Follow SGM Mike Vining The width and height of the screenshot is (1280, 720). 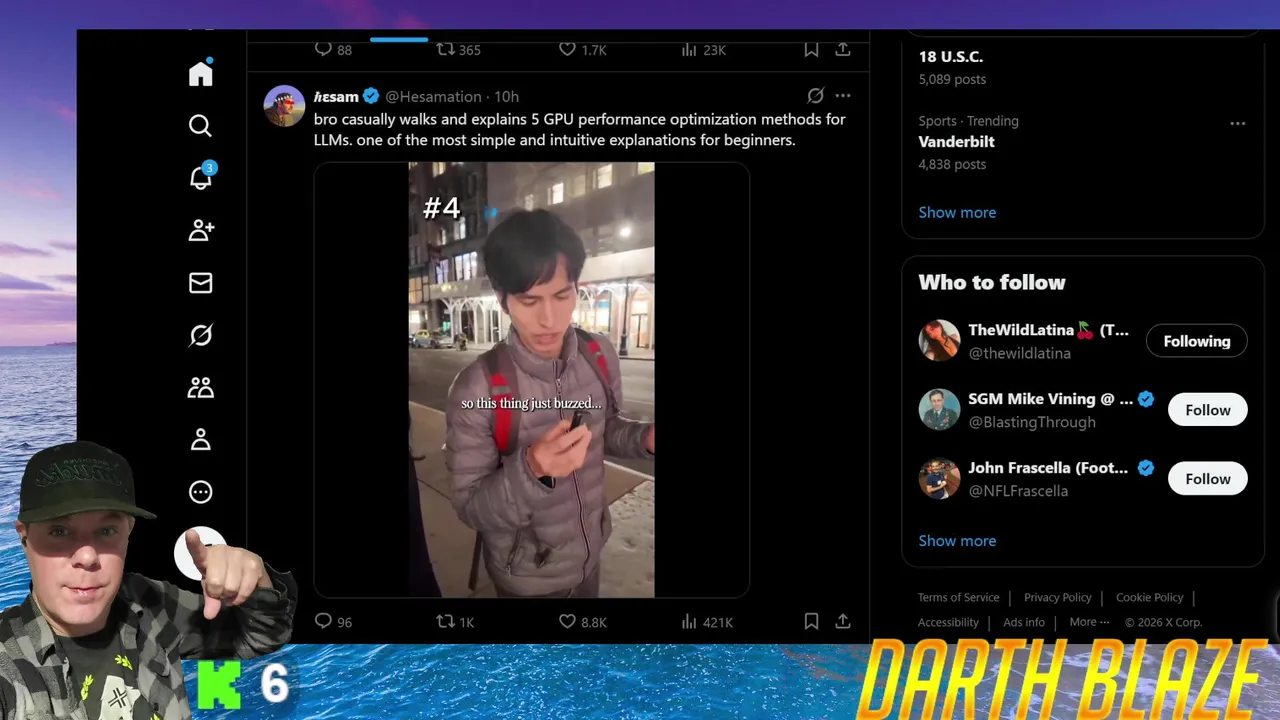tap(1207, 410)
